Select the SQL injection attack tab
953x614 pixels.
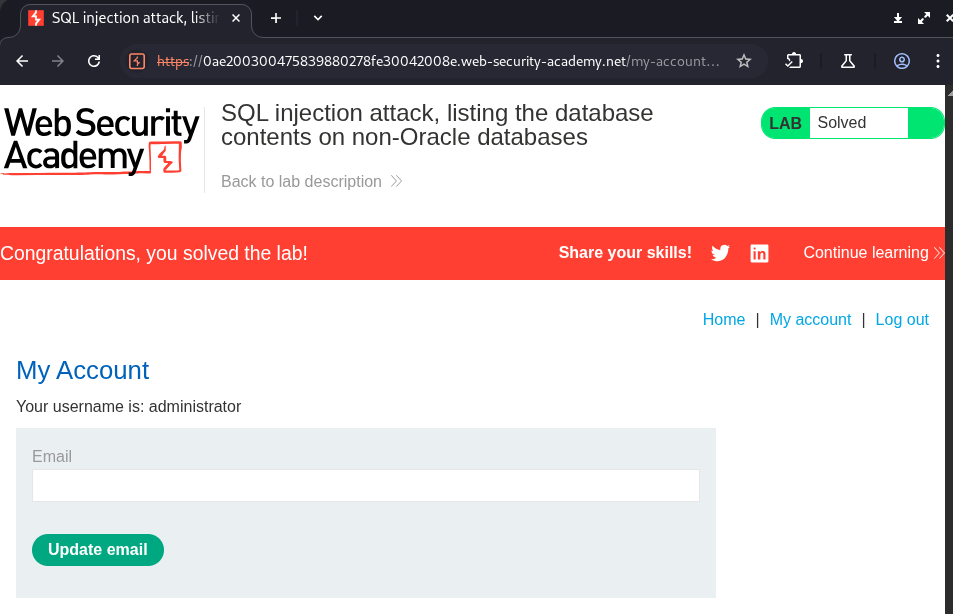137,18
